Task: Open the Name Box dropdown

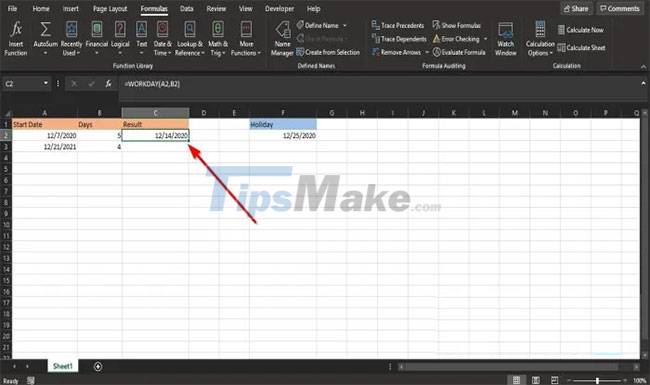Action: [46, 84]
